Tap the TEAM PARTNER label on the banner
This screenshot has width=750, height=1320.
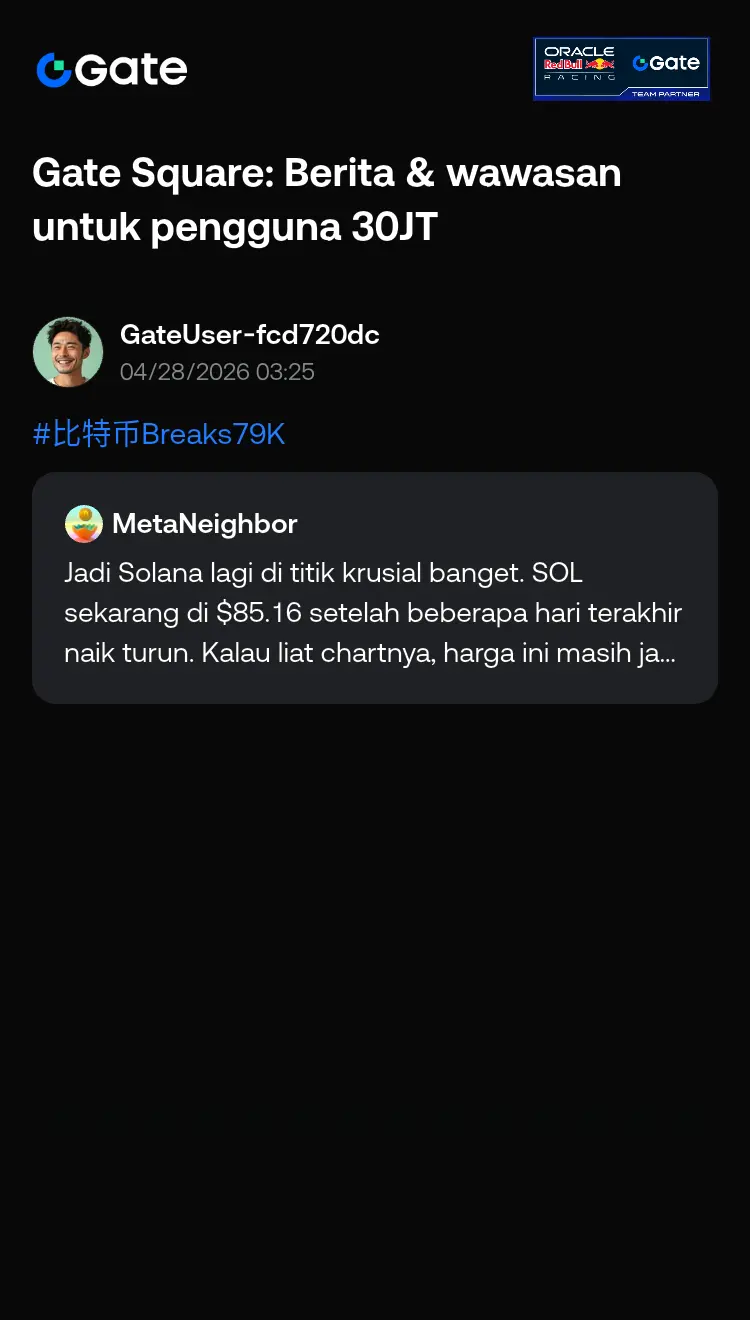(x=665, y=94)
